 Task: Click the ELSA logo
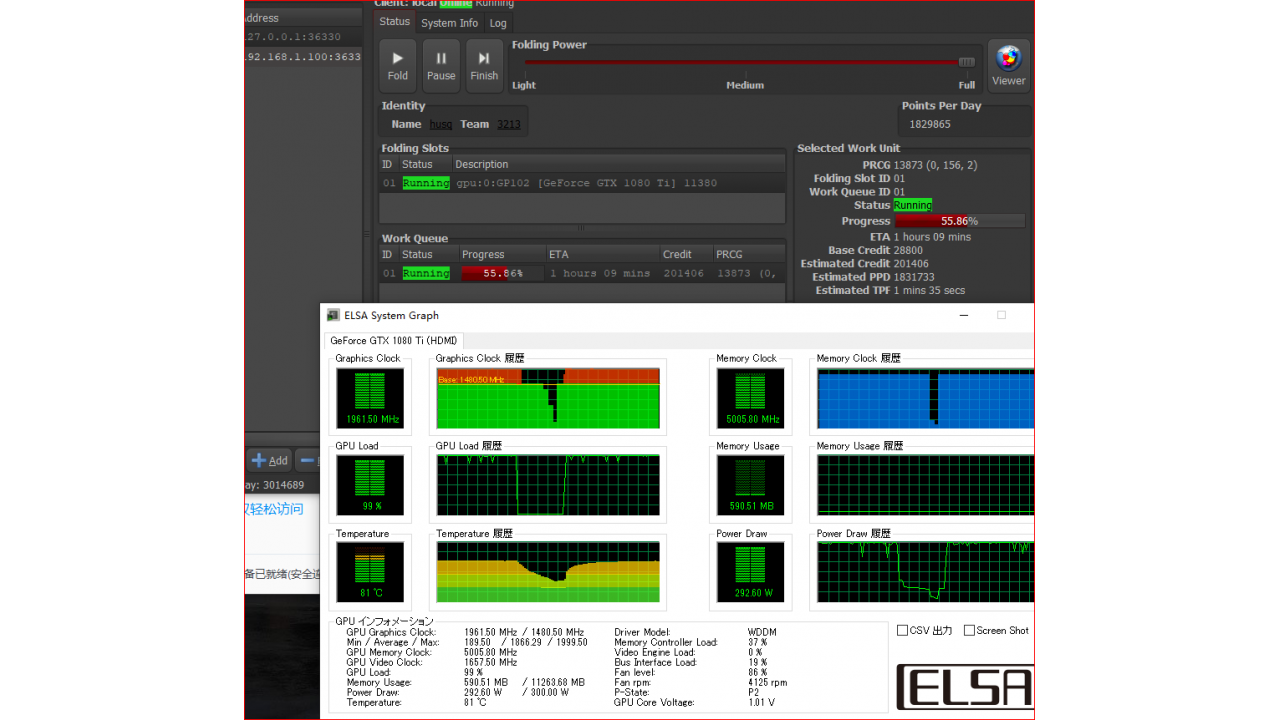[x=965, y=687]
